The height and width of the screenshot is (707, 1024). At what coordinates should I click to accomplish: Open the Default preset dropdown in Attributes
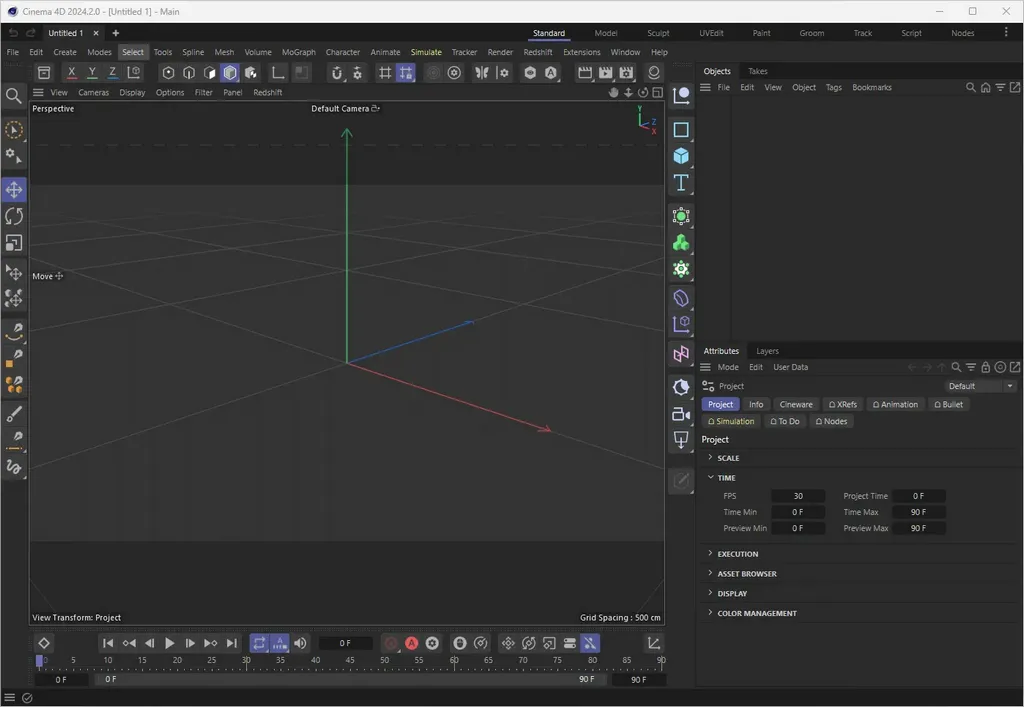[x=981, y=386]
